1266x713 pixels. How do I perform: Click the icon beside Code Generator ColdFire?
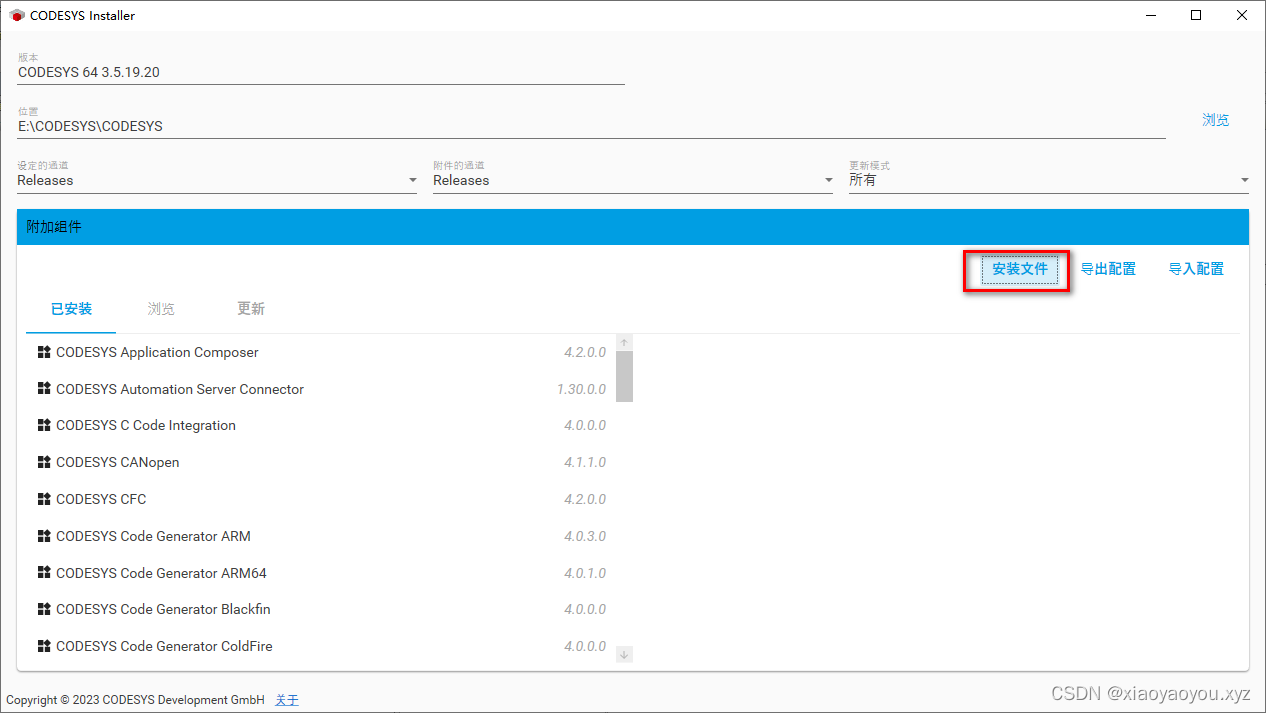point(44,646)
